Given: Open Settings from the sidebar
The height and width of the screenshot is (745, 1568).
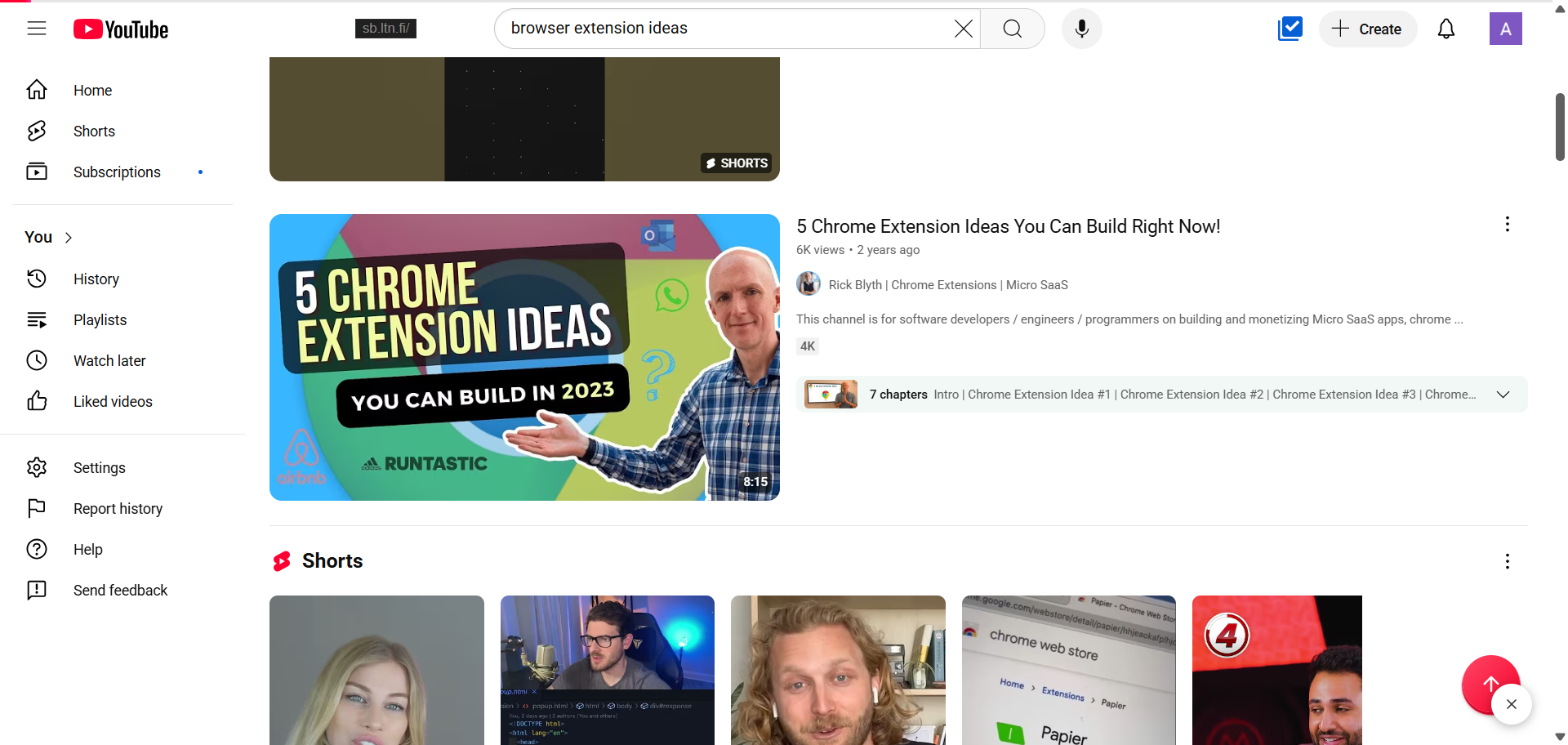Looking at the screenshot, I should [122, 467].
